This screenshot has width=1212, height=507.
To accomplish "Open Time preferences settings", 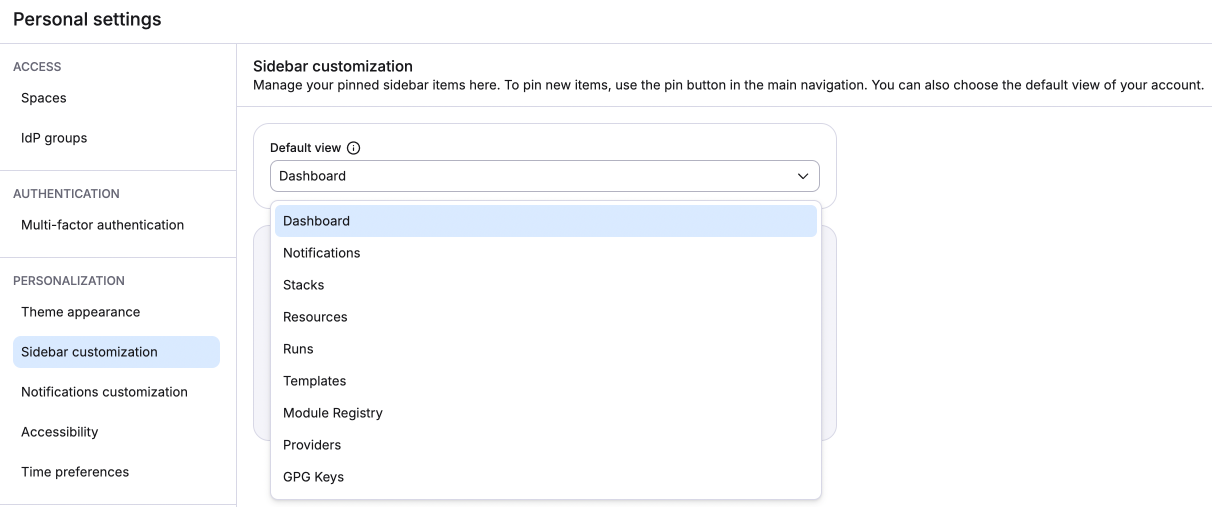I will pyautogui.click(x=116, y=472).
